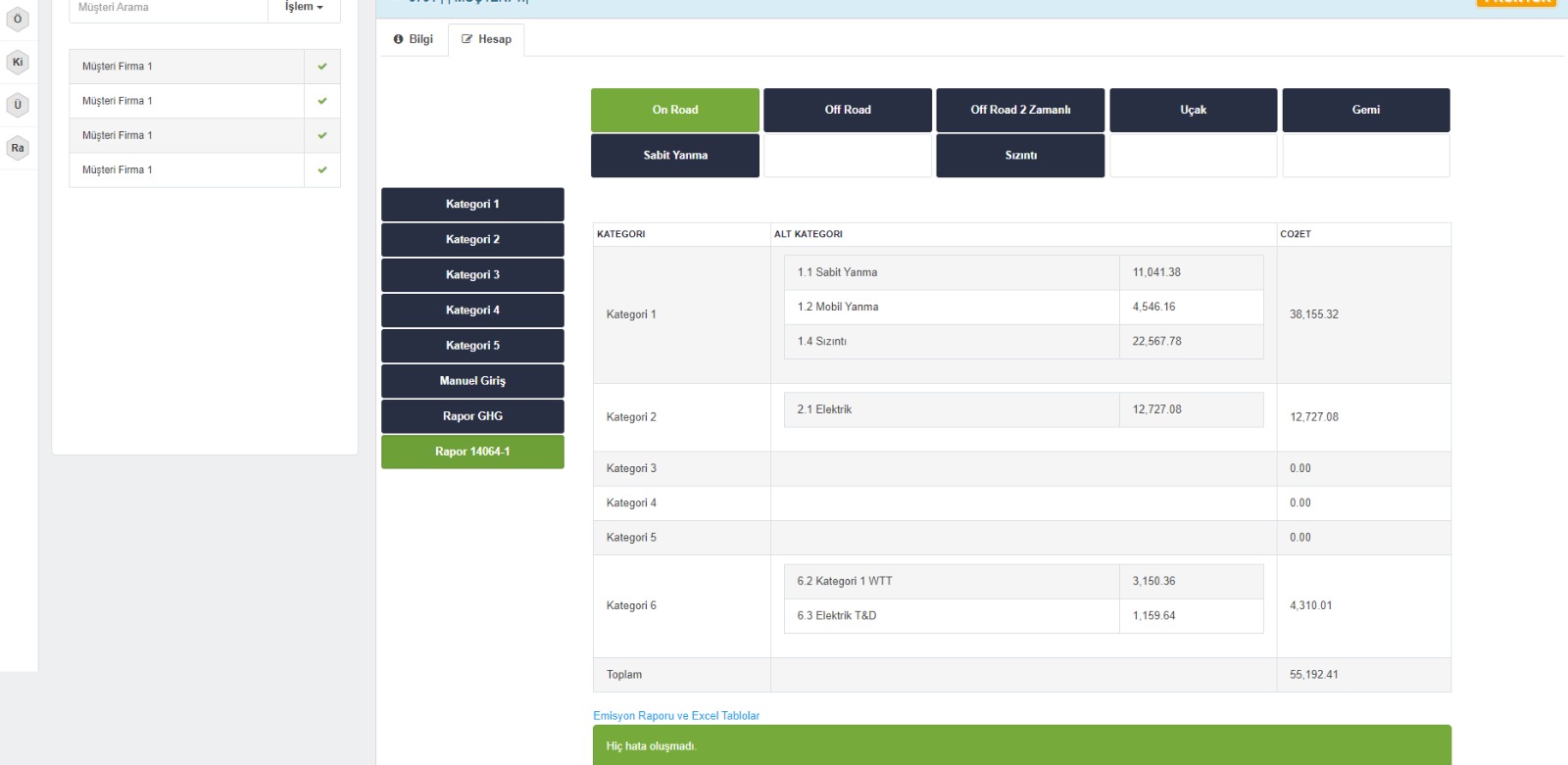Click into the Müşteri Arama search field
Screen dimensions: 1568x765
point(169,8)
